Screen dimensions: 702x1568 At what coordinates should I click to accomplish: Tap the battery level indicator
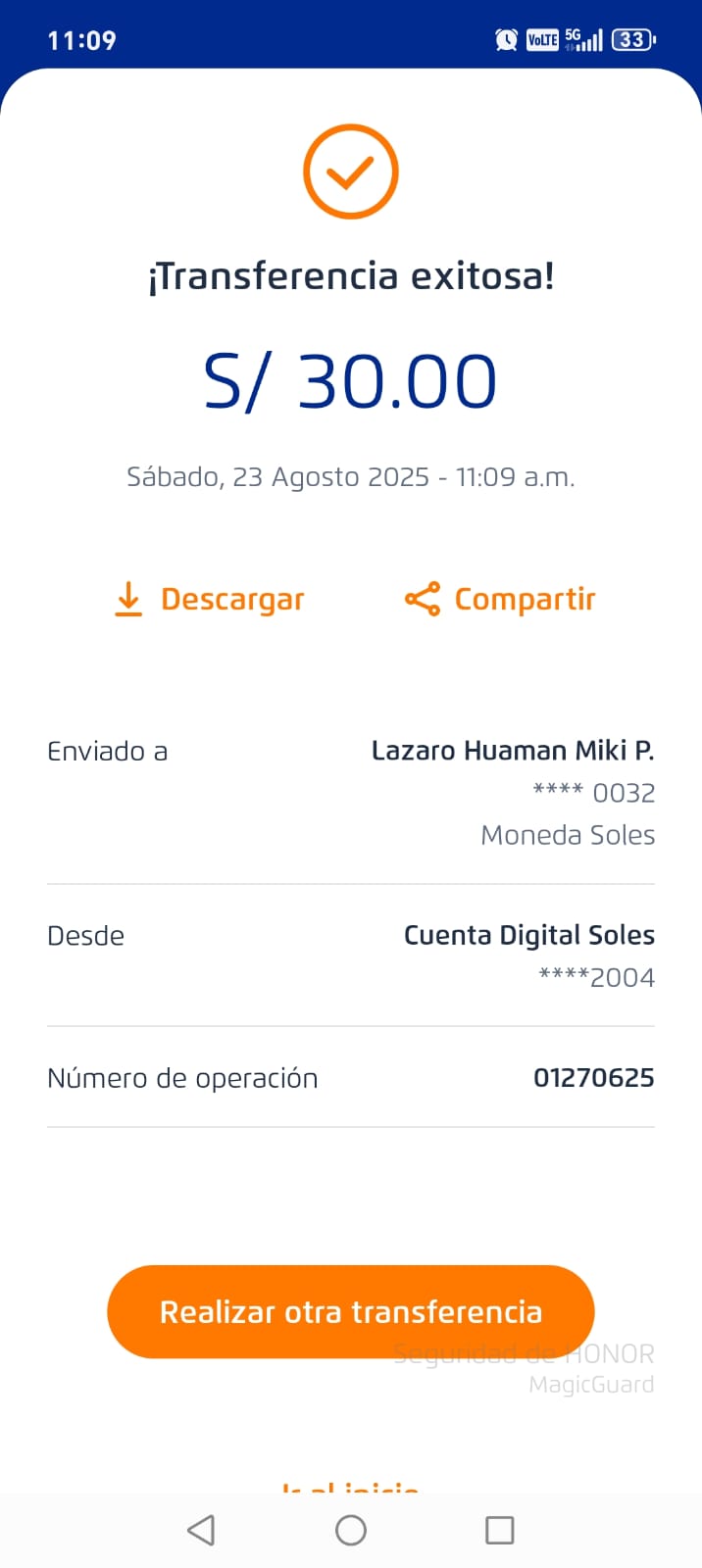tap(633, 40)
